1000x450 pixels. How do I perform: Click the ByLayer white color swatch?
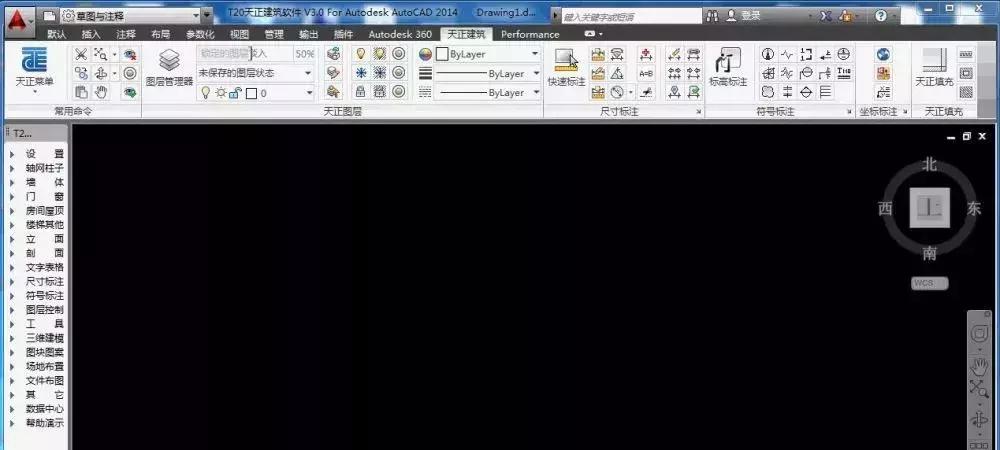pyautogui.click(x=442, y=55)
